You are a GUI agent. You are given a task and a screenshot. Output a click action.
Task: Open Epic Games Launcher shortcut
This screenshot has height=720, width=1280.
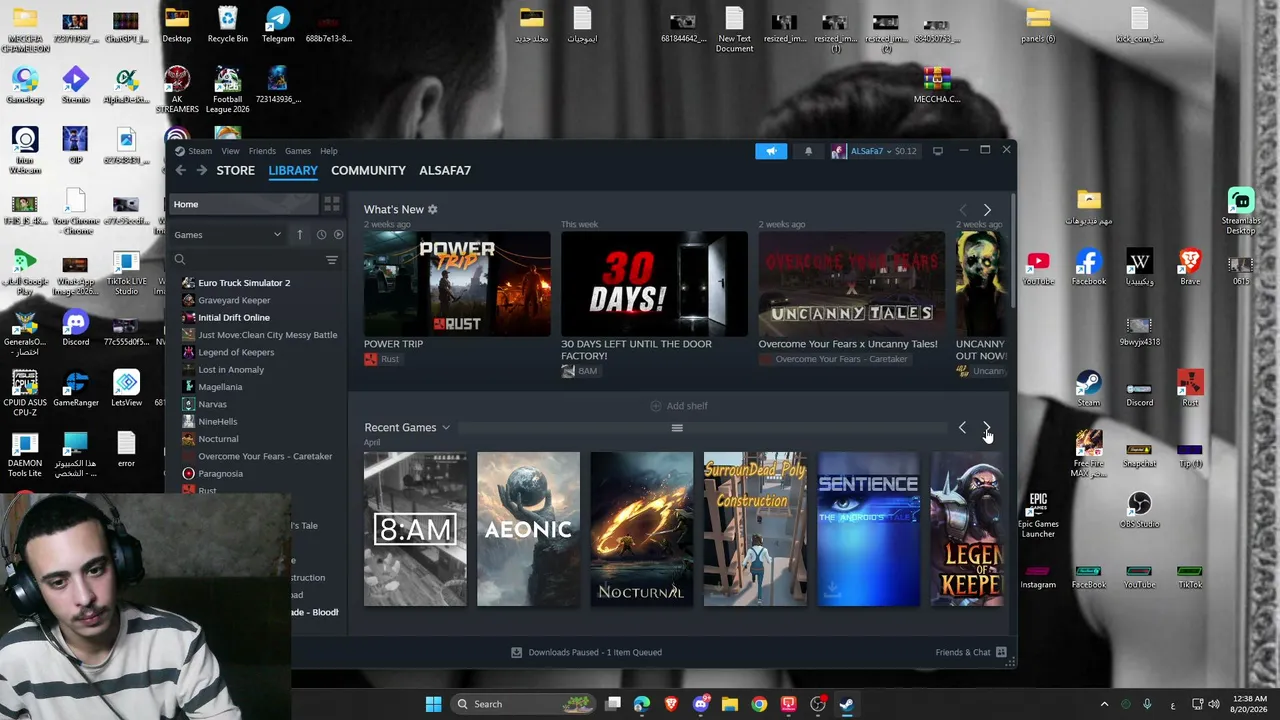coord(1038,514)
